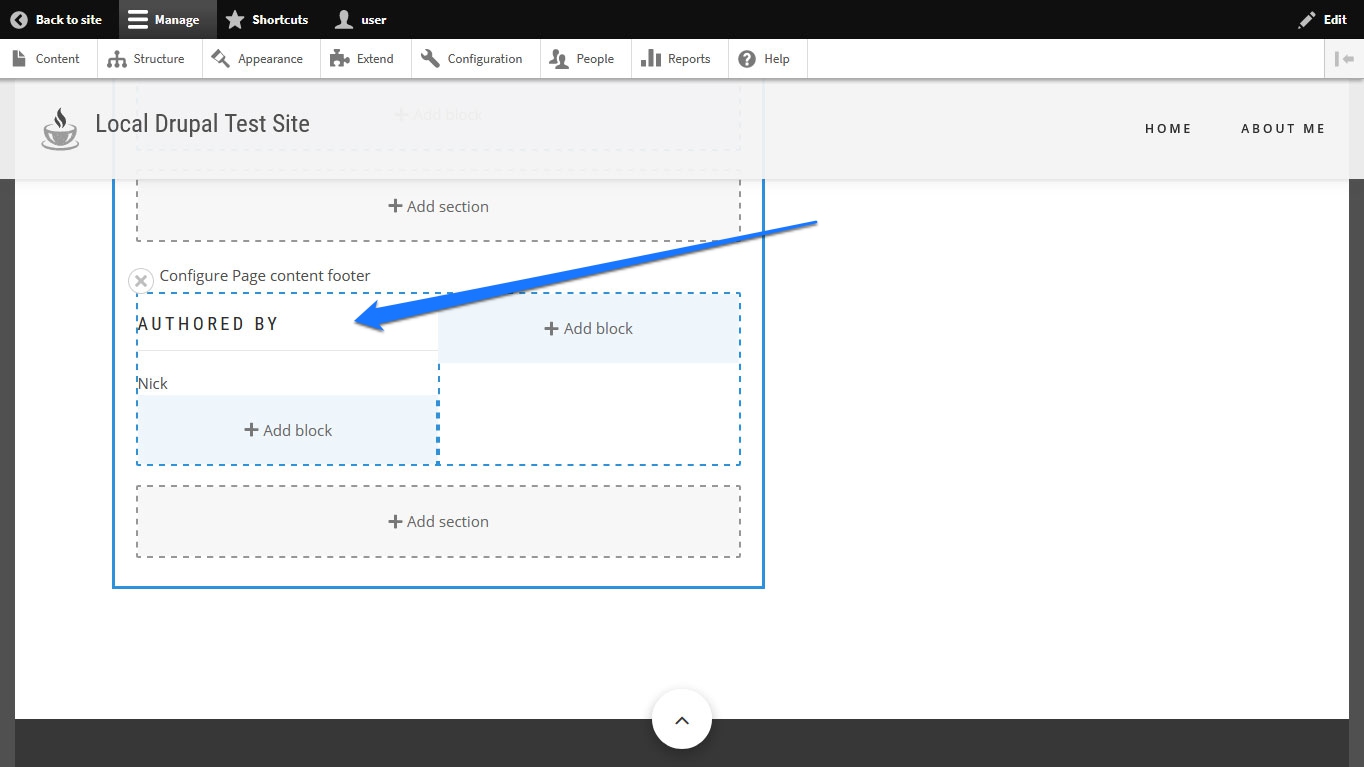Toggle the Manage toolbar menu
The image size is (1364, 767).
(x=165, y=19)
